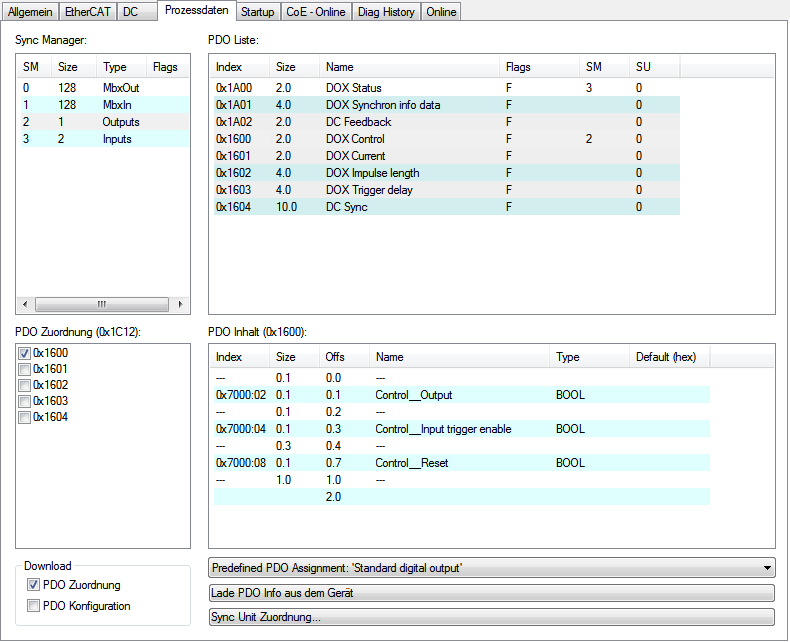Screen dimensions: 790x642
Task: Select the DC Sync PDO row
Action: coord(446,207)
